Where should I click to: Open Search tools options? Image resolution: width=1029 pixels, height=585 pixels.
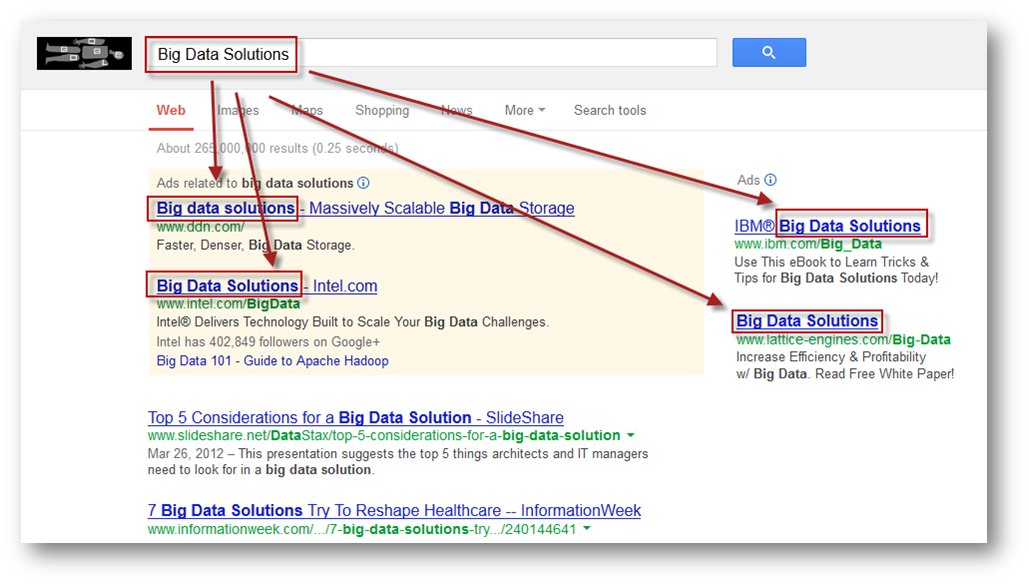(x=610, y=110)
